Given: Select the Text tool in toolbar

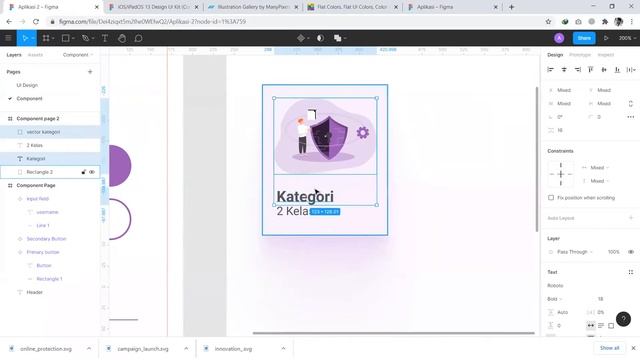Looking at the screenshot, I should [x=105, y=38].
